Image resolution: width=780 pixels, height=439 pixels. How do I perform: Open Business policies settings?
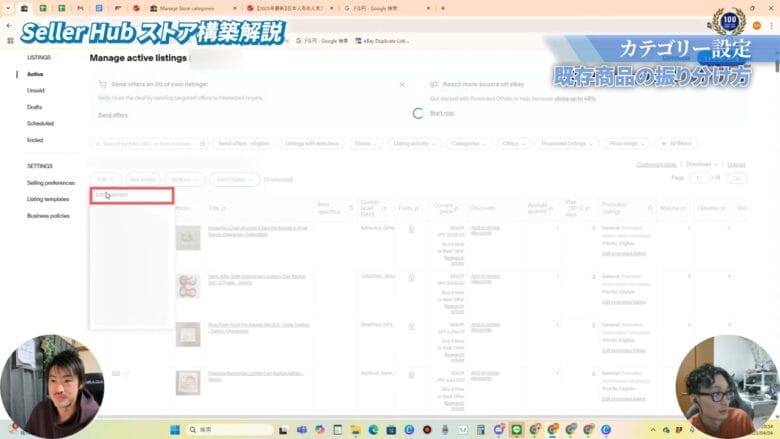point(48,216)
